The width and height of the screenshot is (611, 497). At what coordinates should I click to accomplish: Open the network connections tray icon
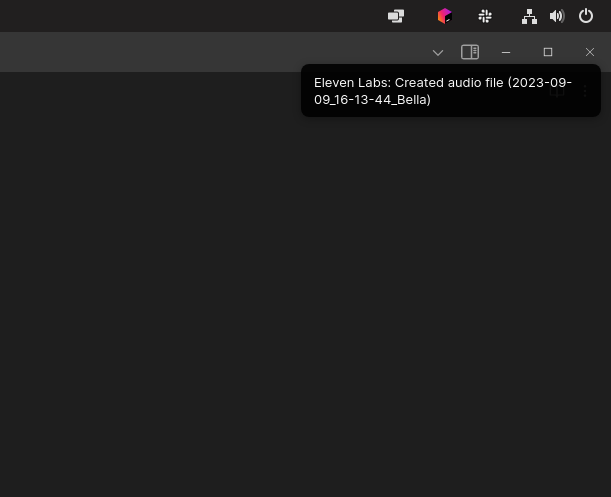tap(529, 16)
